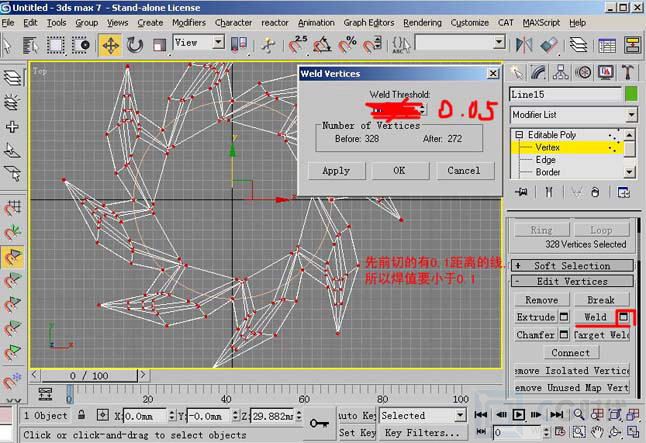646x443 pixels.
Task: Select the Move tool in toolbar
Action: (x=110, y=45)
